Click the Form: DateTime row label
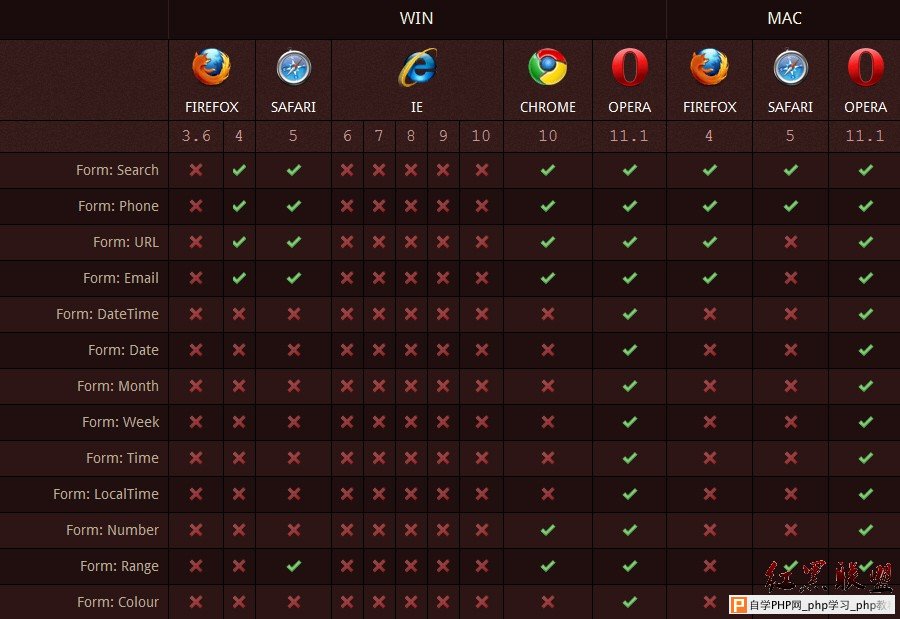The height and width of the screenshot is (619, 900). pos(107,314)
